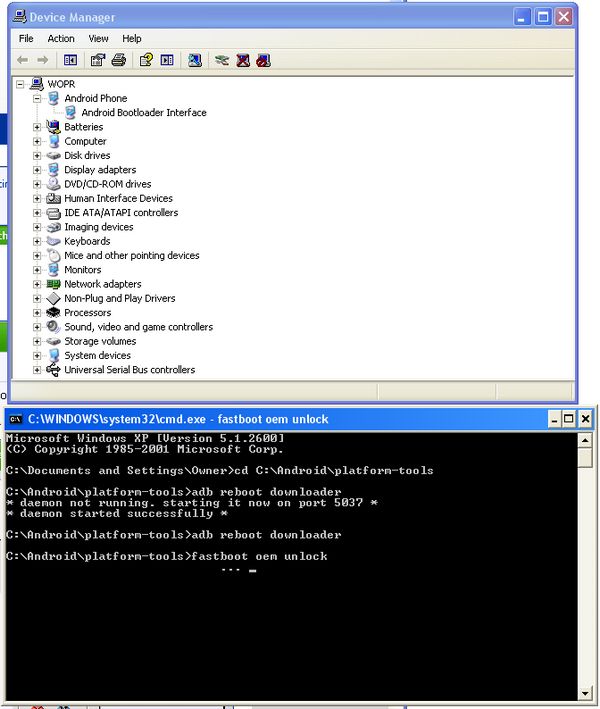Click the Update Driver toolbar icon
The width and height of the screenshot is (600, 709).
[222, 60]
